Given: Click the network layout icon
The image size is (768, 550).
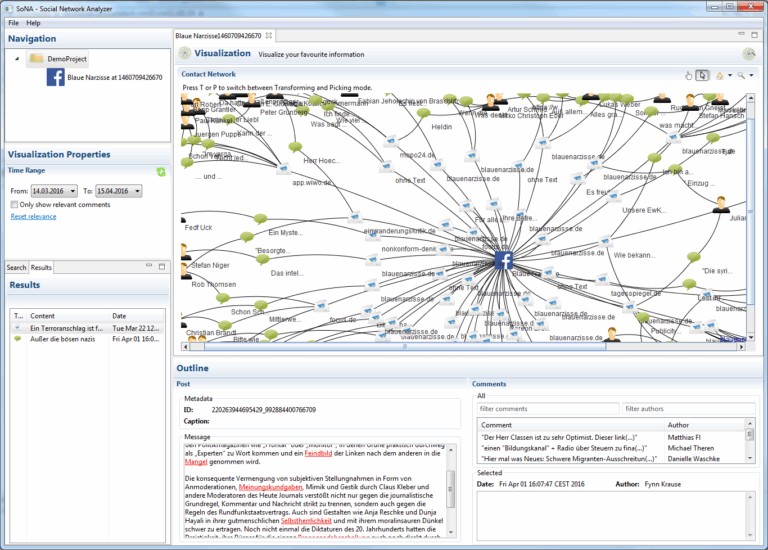Looking at the screenshot, I should (x=720, y=75).
